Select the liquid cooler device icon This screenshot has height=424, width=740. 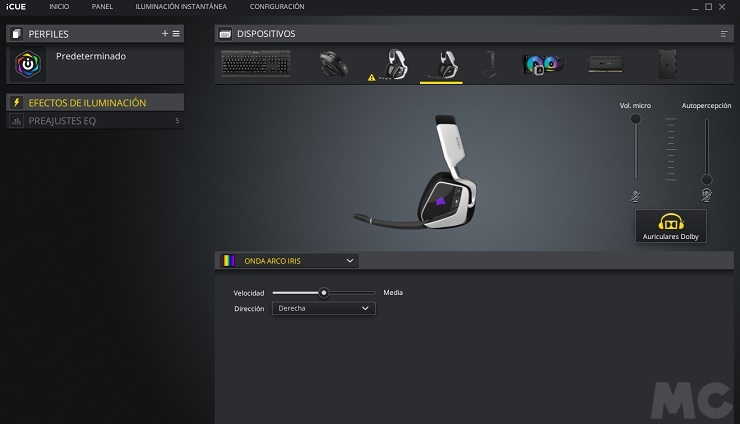coord(541,65)
